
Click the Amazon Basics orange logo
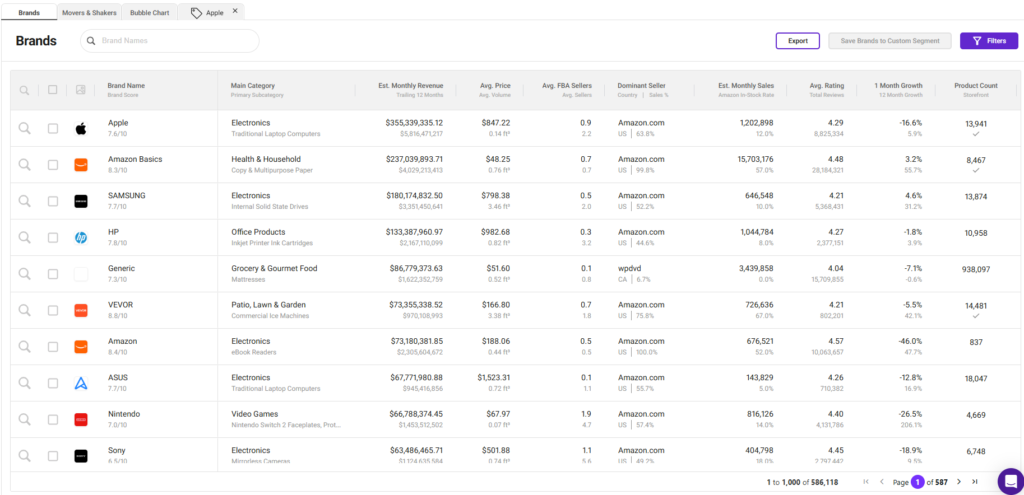[x=81, y=165]
